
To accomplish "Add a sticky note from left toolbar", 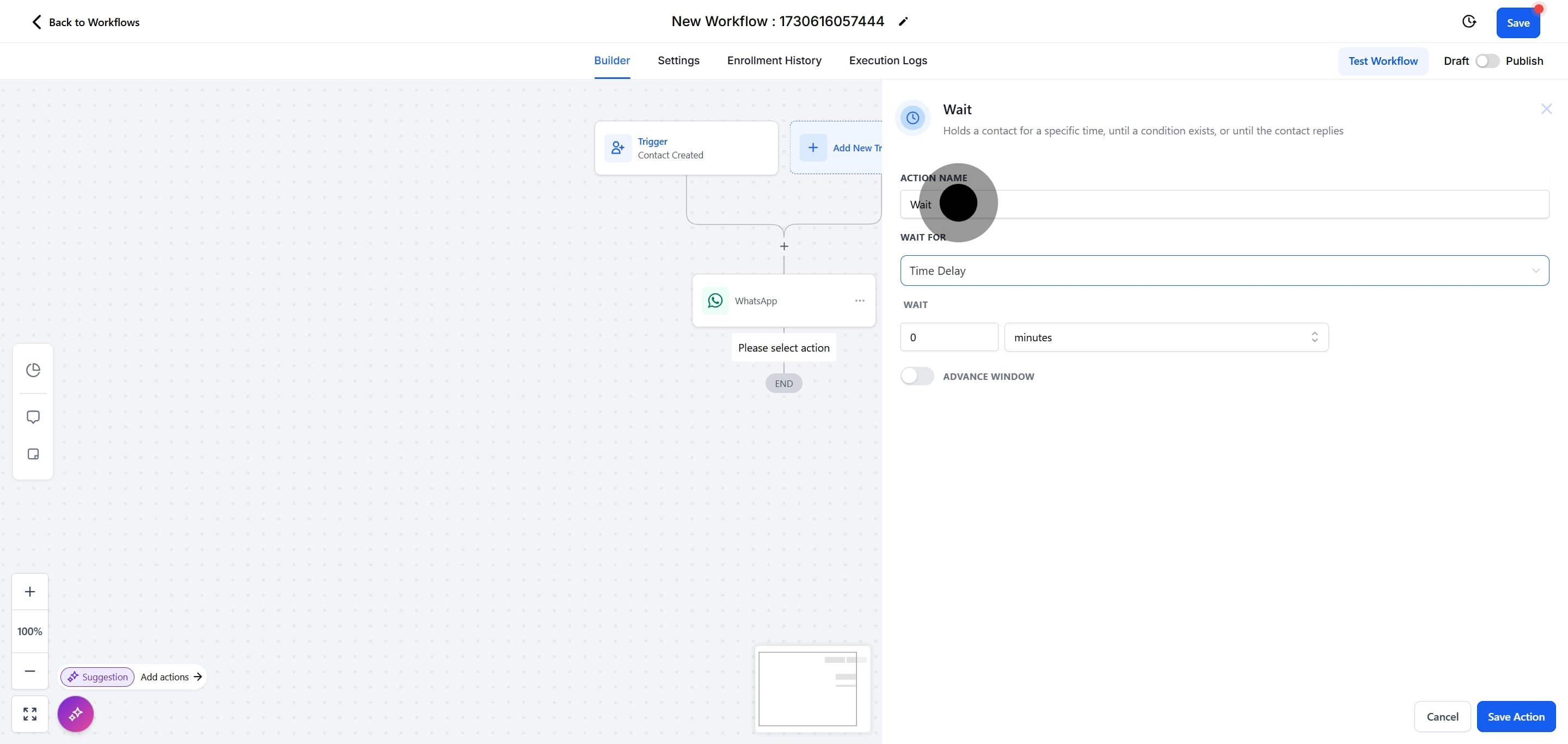I will point(33,454).
